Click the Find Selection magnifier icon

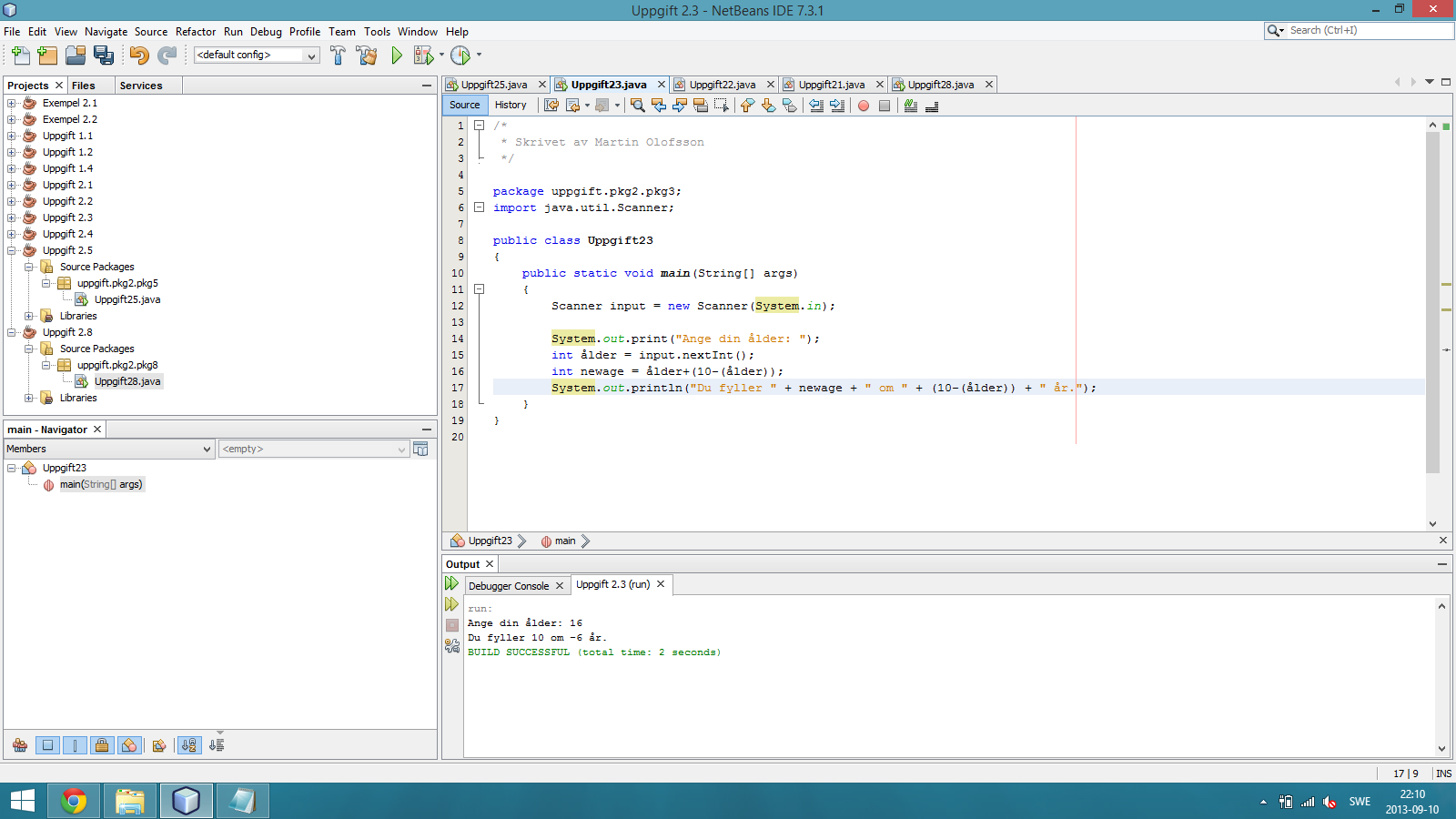pos(637,106)
